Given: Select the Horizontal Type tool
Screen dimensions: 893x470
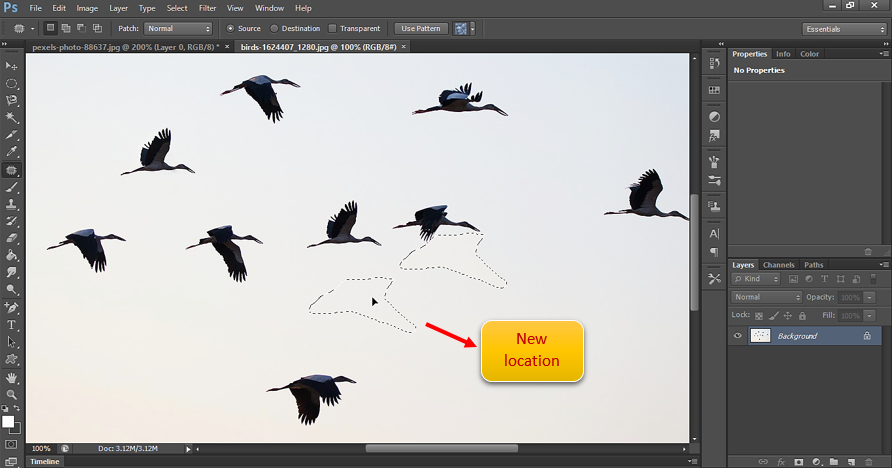Looking at the screenshot, I should pos(12,325).
